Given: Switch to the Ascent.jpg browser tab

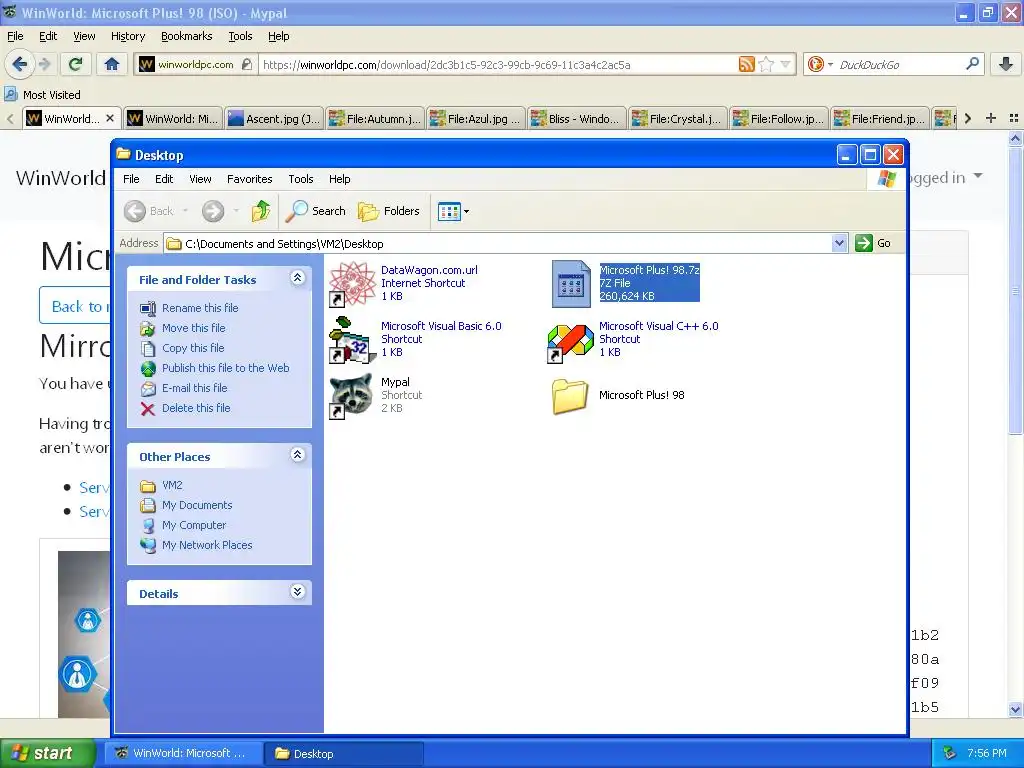Looking at the screenshot, I should [274, 119].
